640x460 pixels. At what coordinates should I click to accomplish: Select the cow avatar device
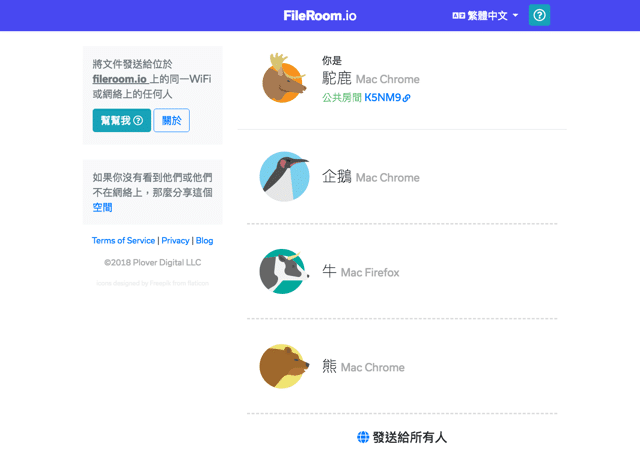pyautogui.click(x=284, y=271)
